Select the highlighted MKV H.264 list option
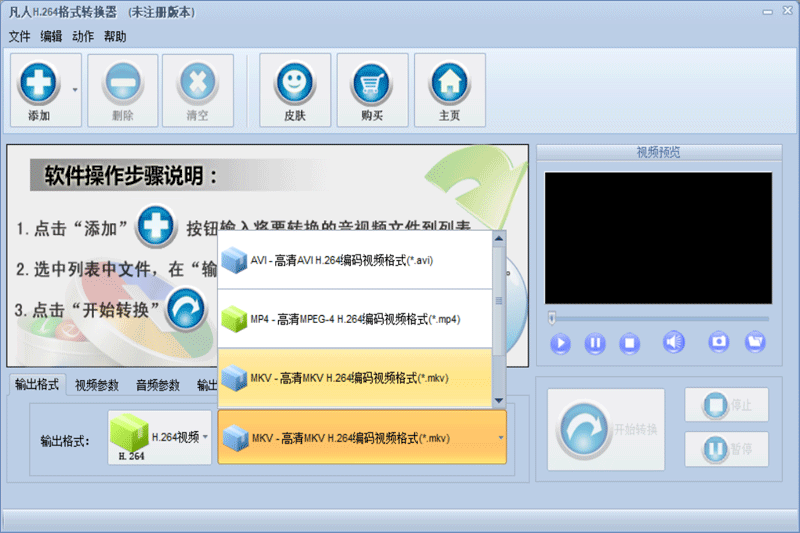This screenshot has height=533, width=800. pyautogui.click(x=355, y=378)
